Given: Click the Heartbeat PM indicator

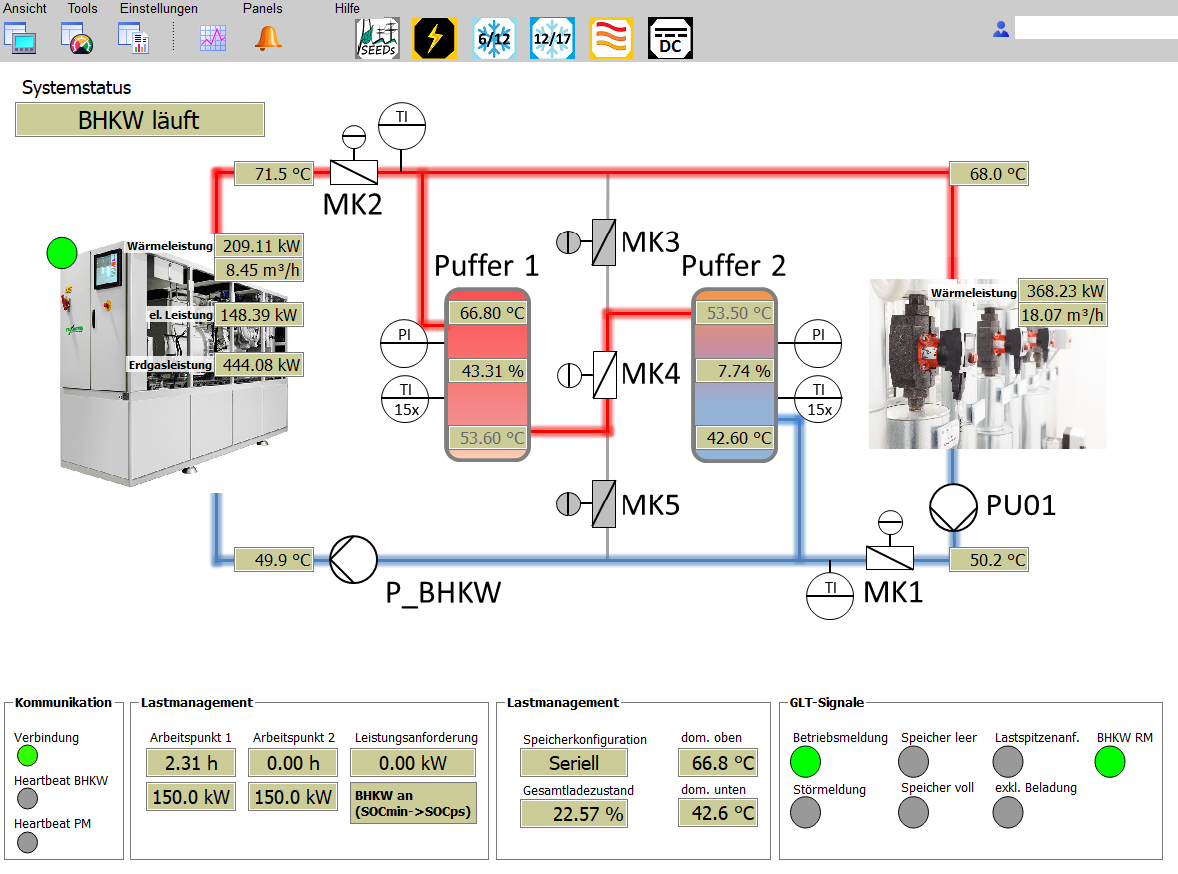Looking at the screenshot, I should coord(27,842).
